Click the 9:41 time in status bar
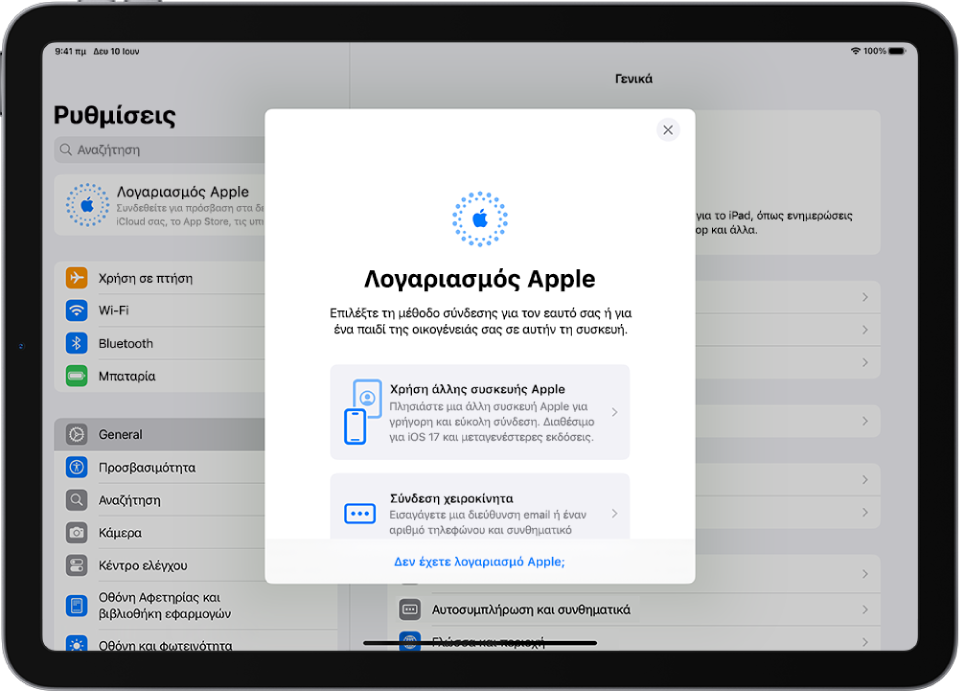Image resolution: width=960 pixels, height=692 pixels. click(70, 51)
